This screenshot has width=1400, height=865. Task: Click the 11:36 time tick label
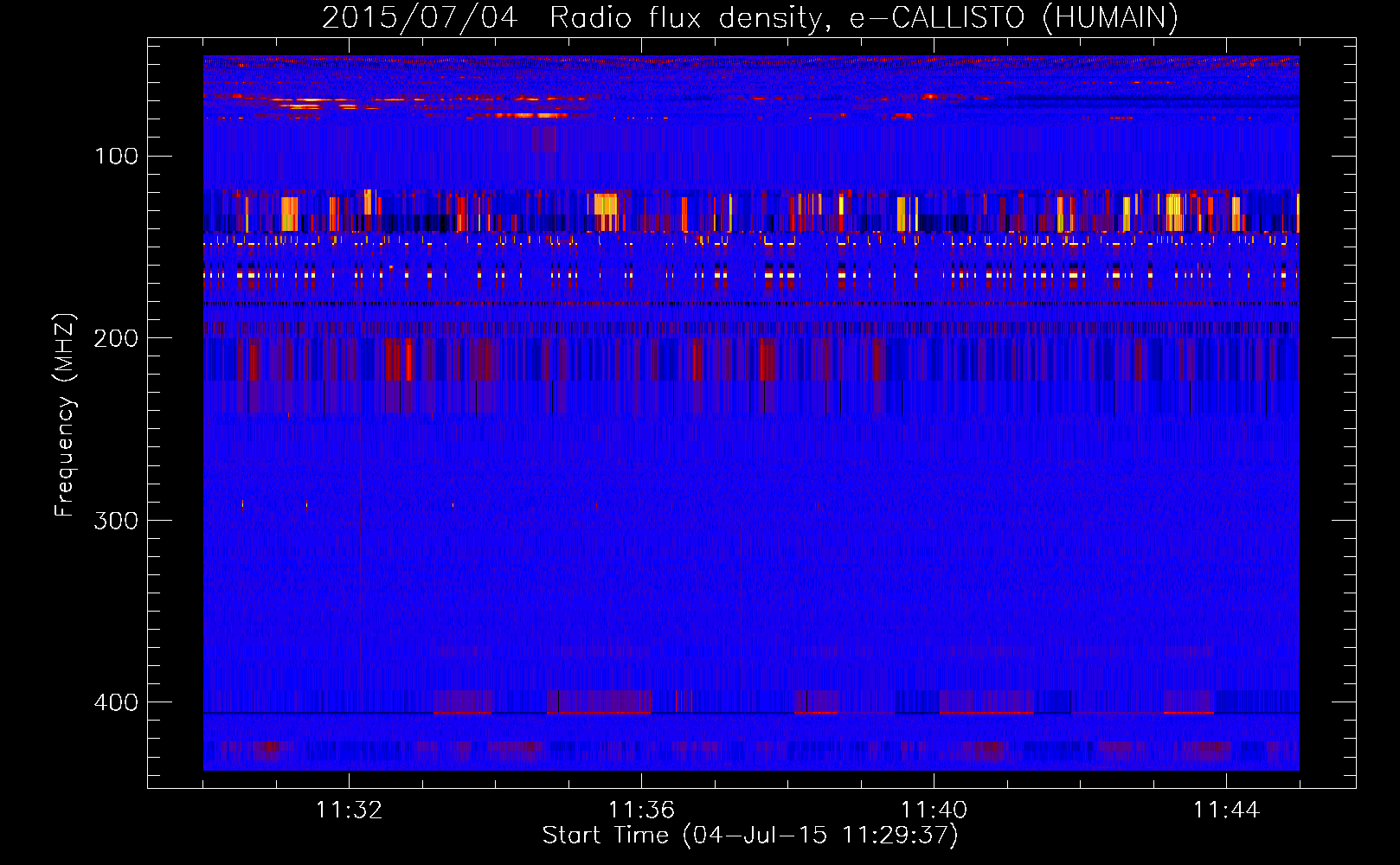641,810
